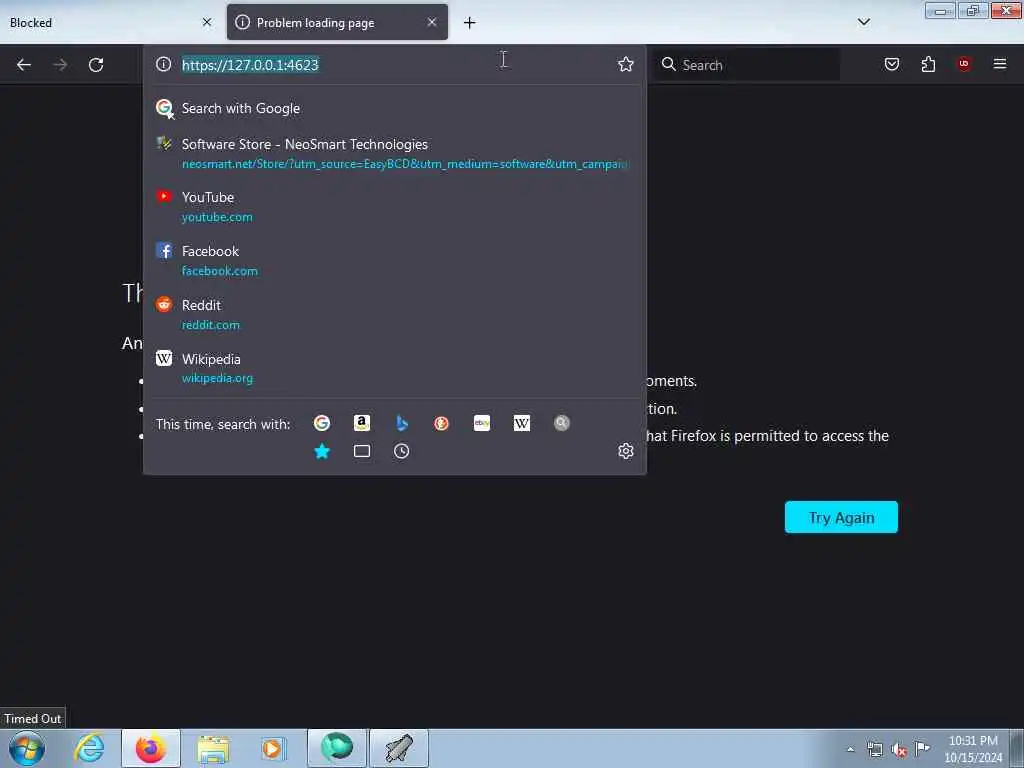Open the Extensions puzzle icon

[x=928, y=64]
